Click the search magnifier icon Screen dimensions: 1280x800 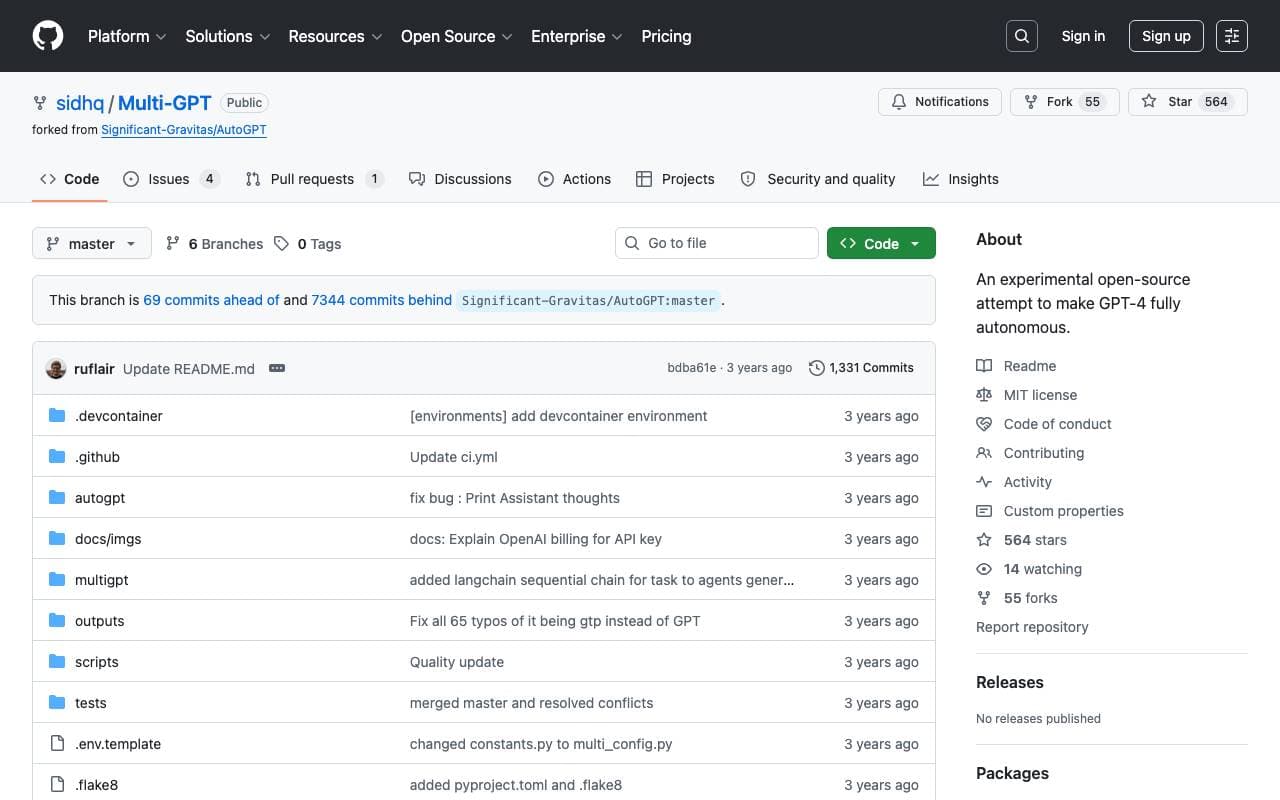point(1021,36)
